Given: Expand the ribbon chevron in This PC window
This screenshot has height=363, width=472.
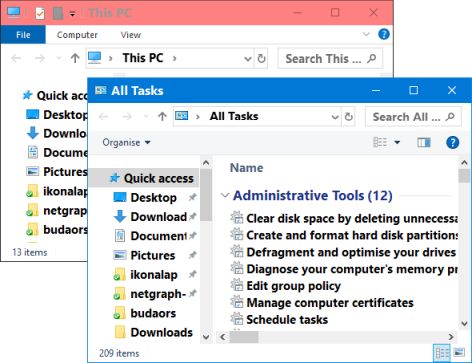Looking at the screenshot, I should coord(366,34).
